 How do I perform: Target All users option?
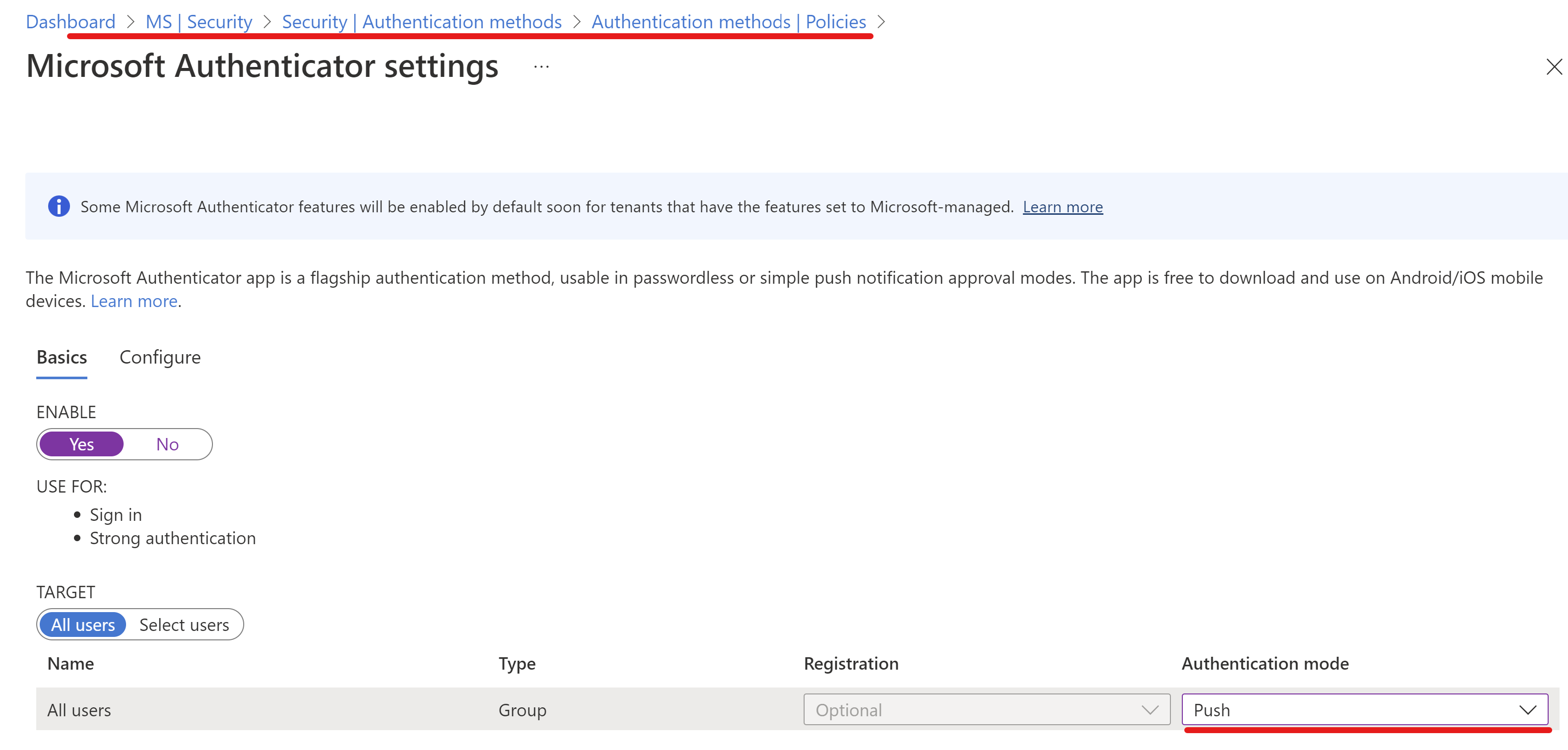click(83, 625)
